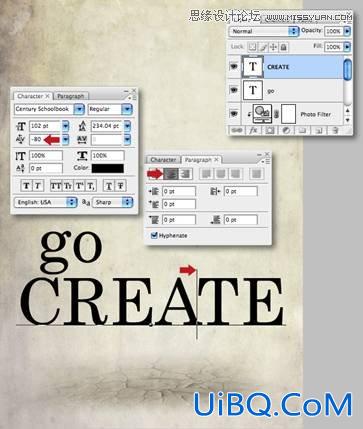This screenshot has height=429, width=363.
Task: Click the Photo Filter adjustment thumbnail
Action: tap(262, 114)
